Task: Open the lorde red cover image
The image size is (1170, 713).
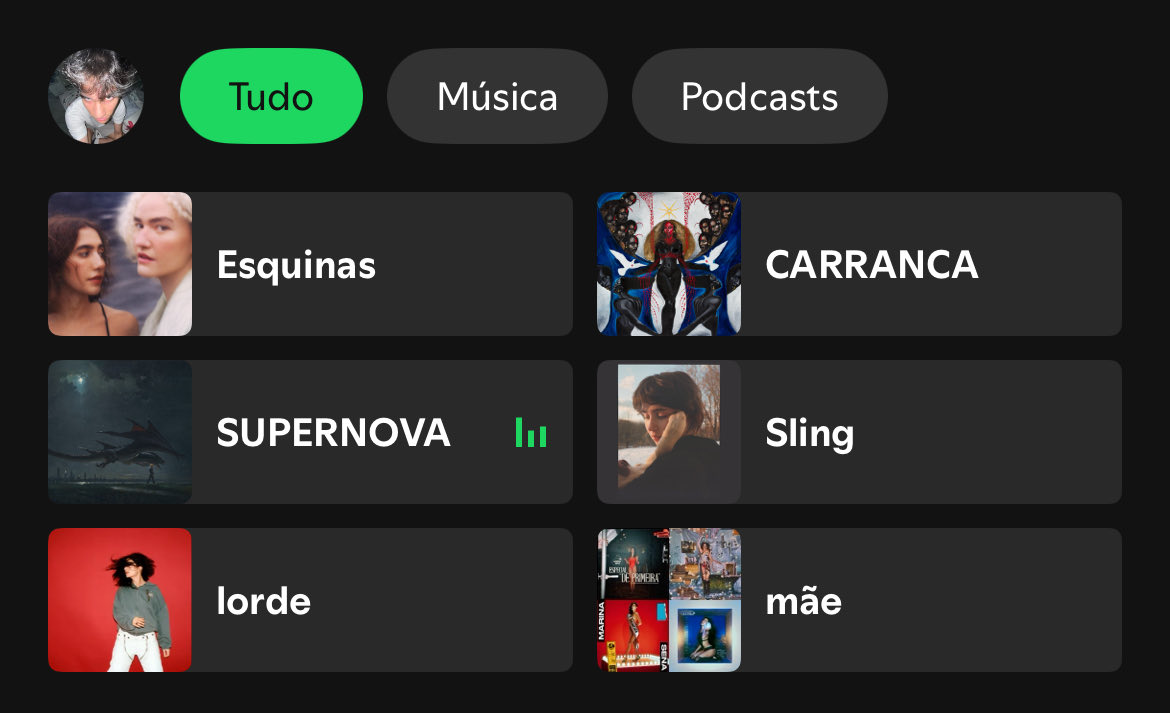Action: point(120,600)
